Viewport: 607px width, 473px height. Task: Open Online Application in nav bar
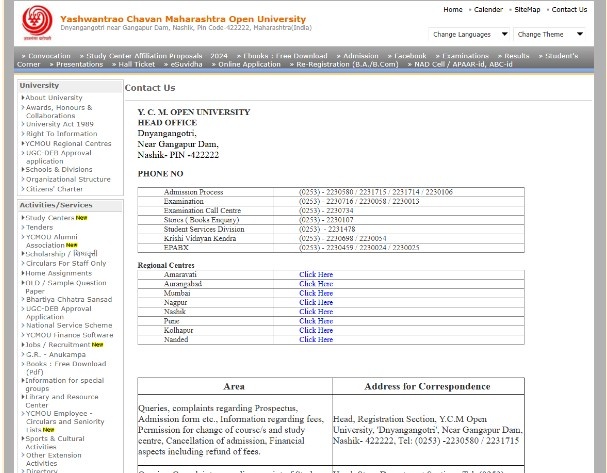point(249,64)
